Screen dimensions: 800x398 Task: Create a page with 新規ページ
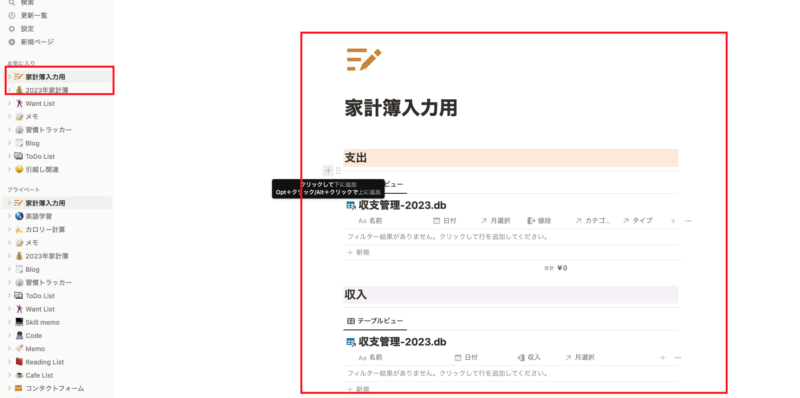[37, 42]
